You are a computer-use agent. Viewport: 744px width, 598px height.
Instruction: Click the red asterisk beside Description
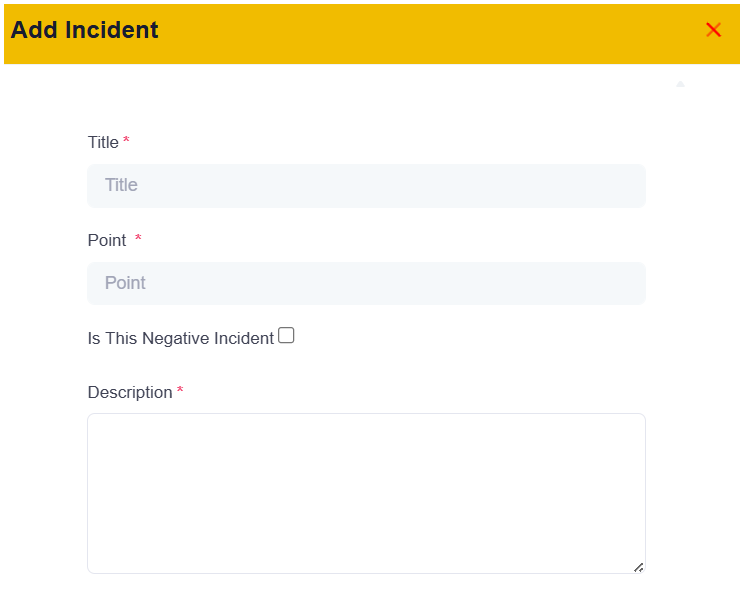click(x=180, y=390)
